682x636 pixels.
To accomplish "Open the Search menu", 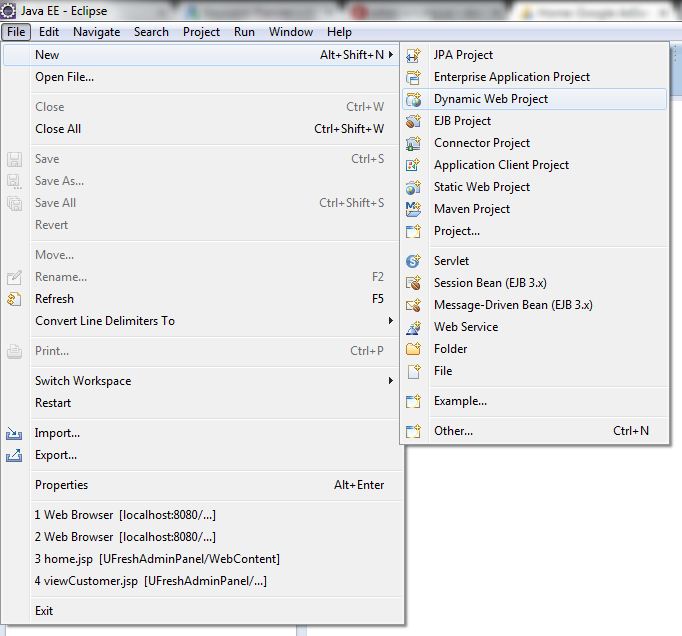I will tap(151, 32).
